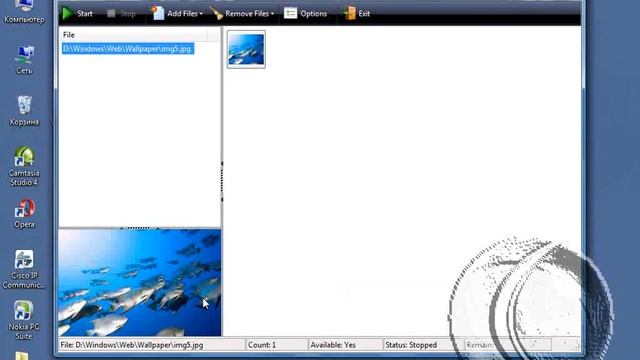Viewport: 640px width, 360px height.
Task: Click the Add Files document icon
Action: click(158, 13)
